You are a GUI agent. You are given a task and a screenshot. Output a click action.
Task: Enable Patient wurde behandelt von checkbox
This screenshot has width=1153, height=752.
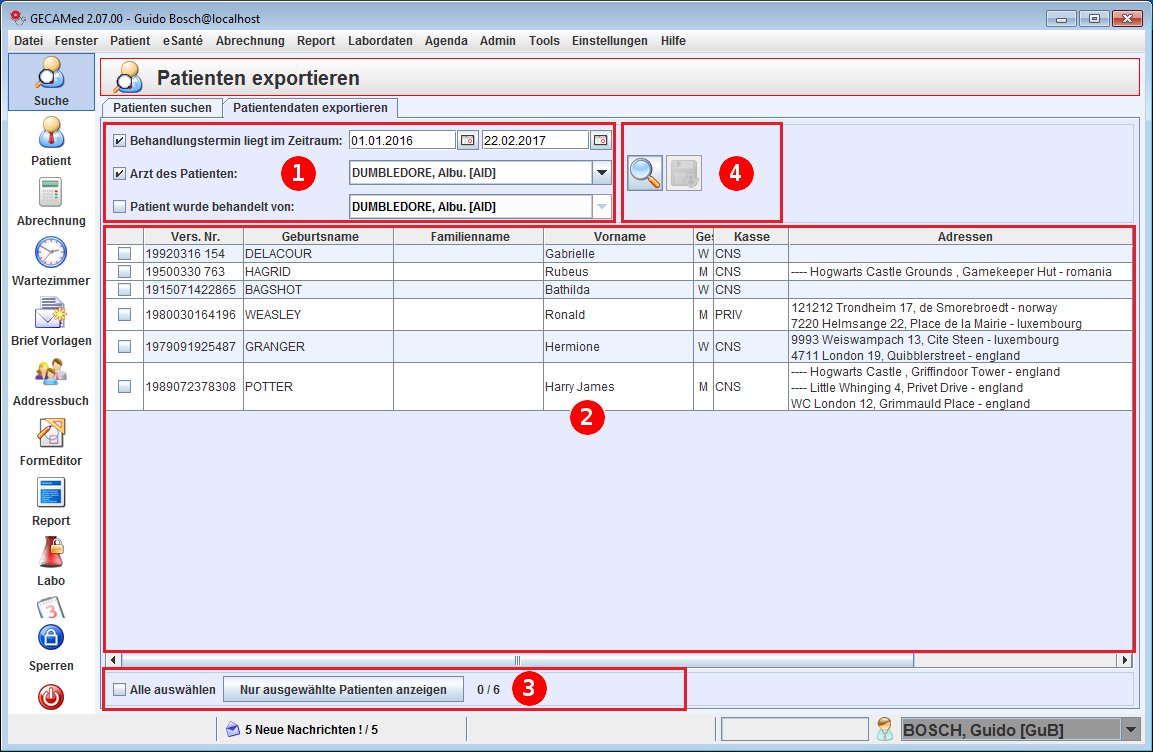pos(120,207)
